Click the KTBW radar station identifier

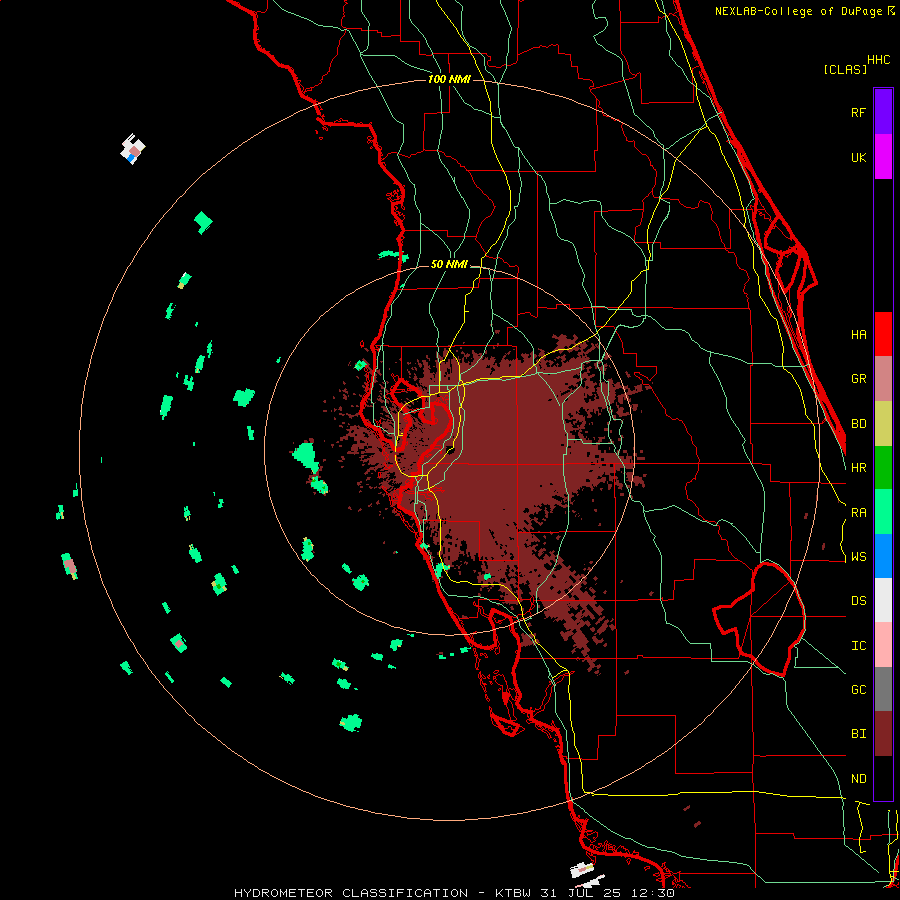coord(513,893)
